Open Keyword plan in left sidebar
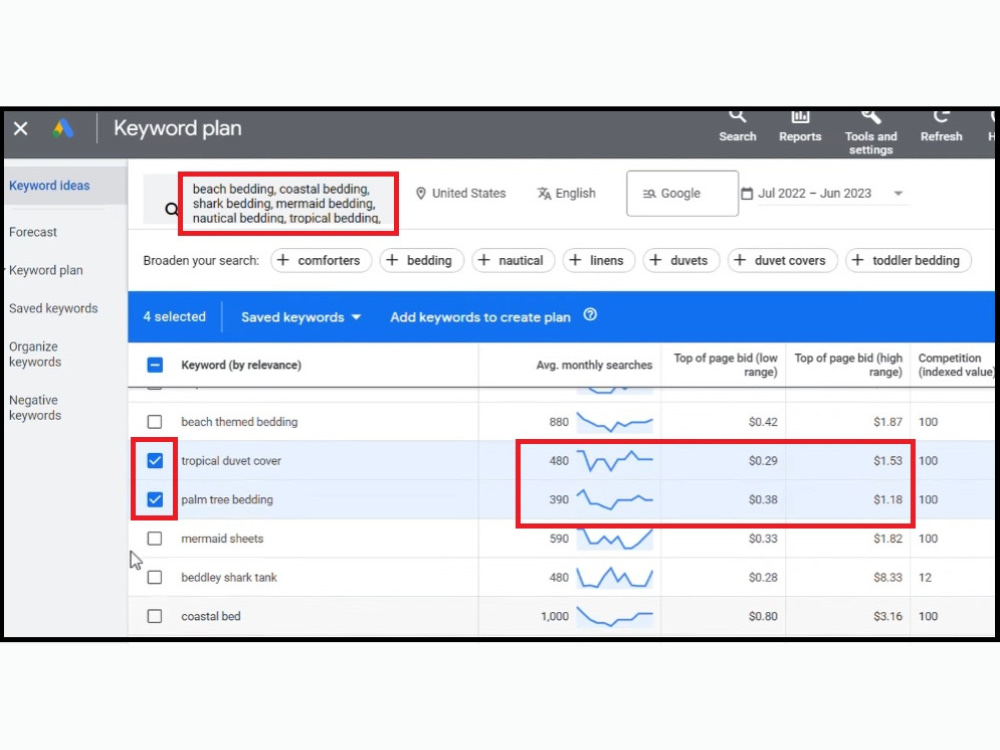The image size is (1000, 750). tap(46, 270)
